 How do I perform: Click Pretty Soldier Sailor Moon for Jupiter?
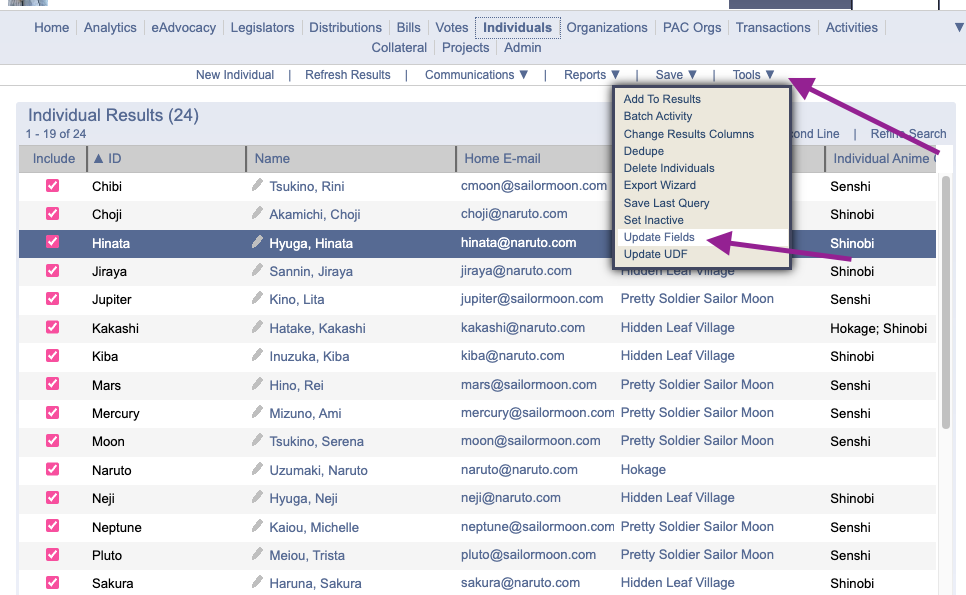click(x=697, y=299)
